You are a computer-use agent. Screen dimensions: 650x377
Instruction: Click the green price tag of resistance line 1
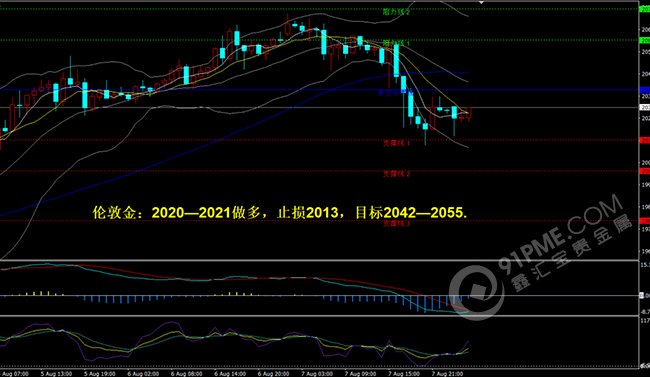[x=645, y=40]
